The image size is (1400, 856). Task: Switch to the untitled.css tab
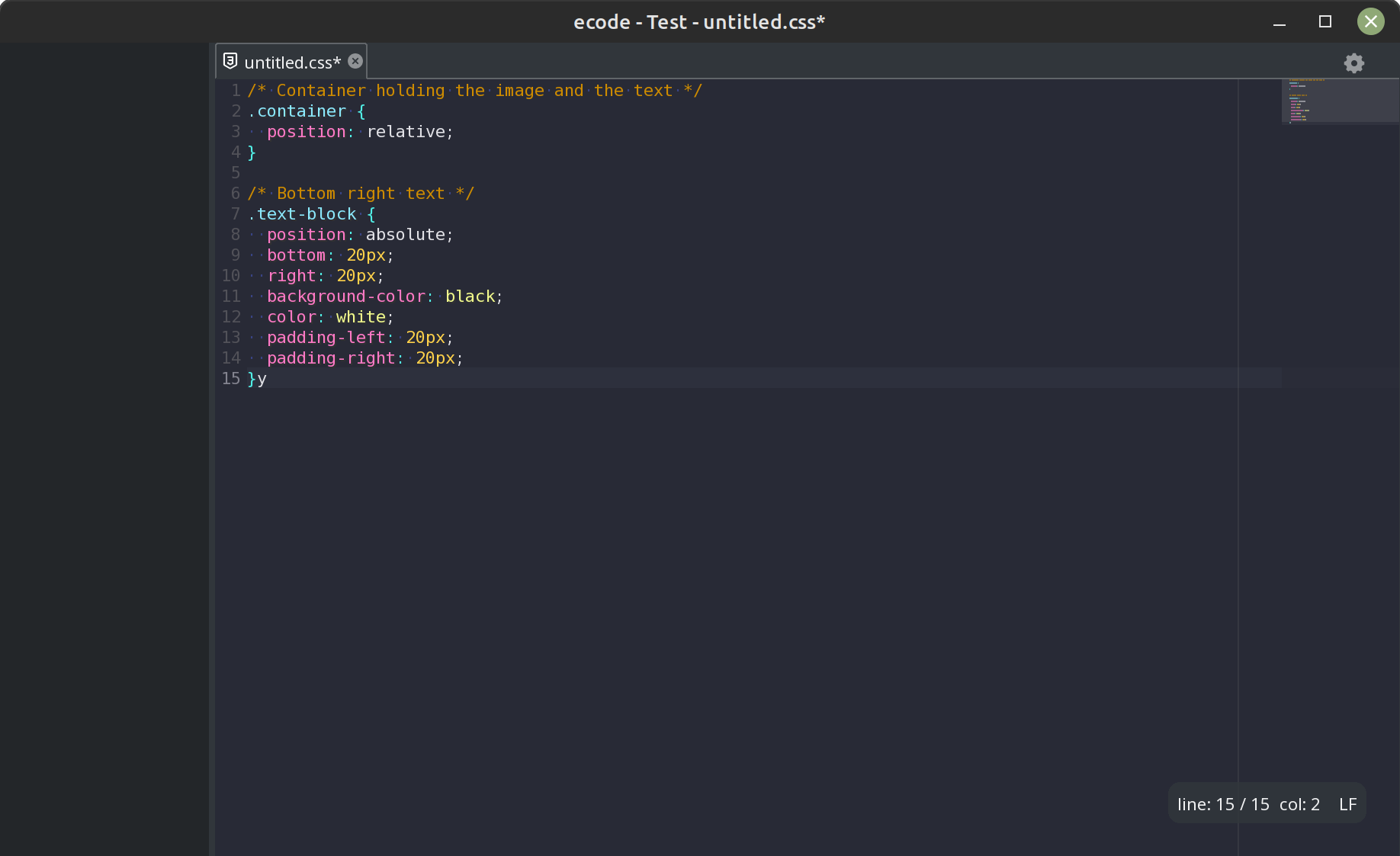292,62
